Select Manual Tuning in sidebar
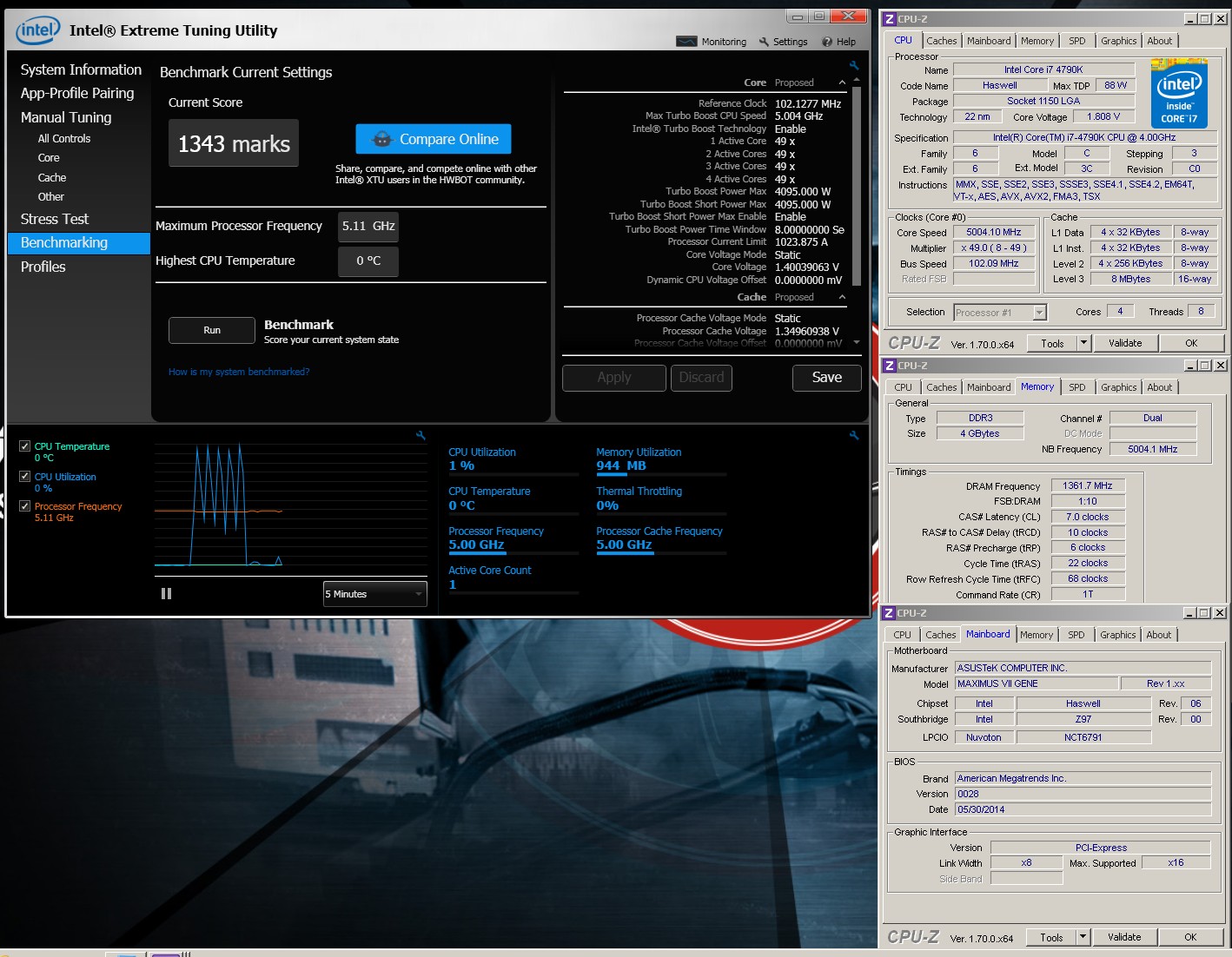Viewport: 1232px width, 957px height. [x=66, y=117]
